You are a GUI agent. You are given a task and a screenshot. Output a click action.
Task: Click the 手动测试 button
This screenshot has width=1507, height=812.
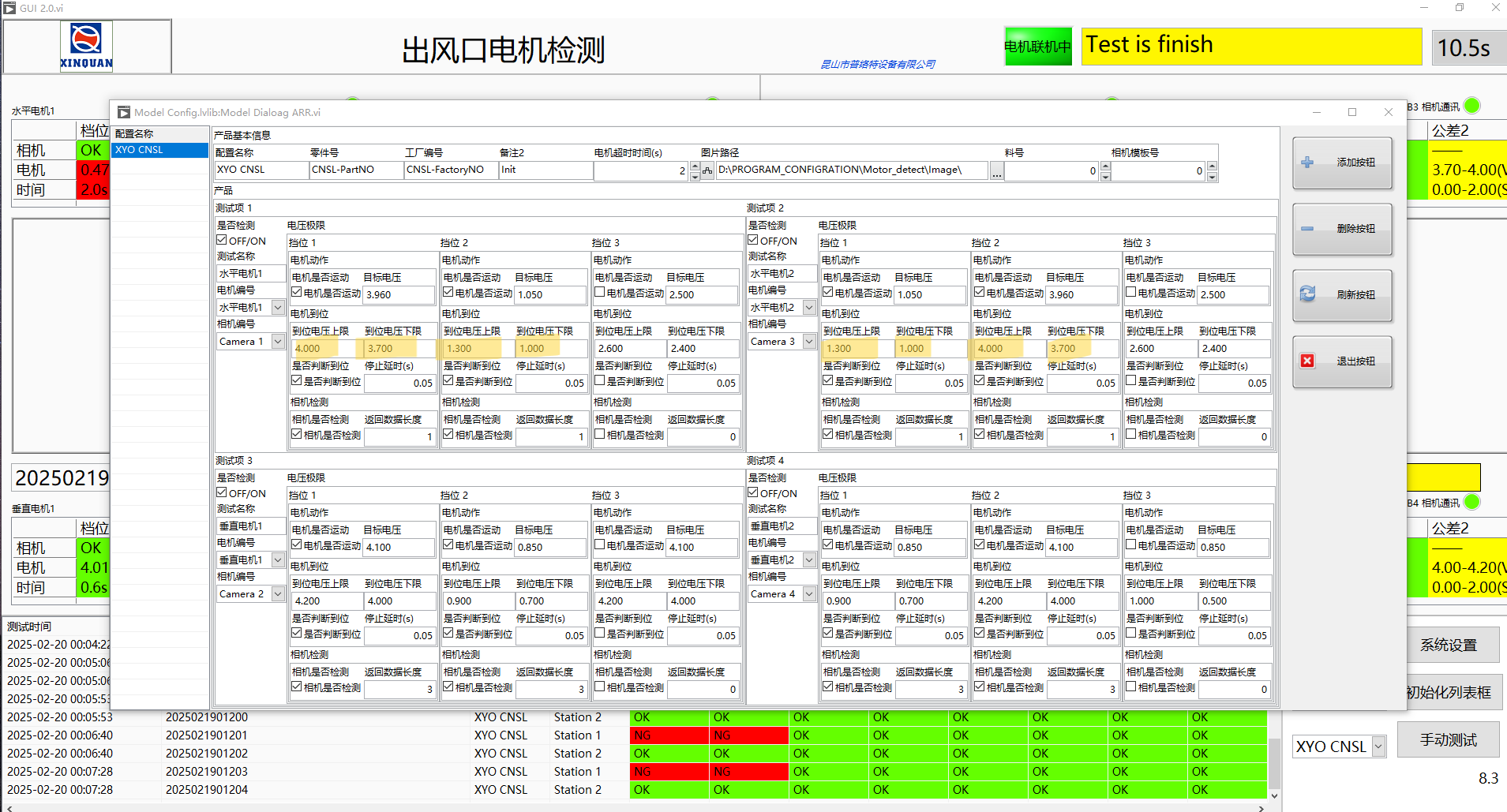click(x=1448, y=739)
